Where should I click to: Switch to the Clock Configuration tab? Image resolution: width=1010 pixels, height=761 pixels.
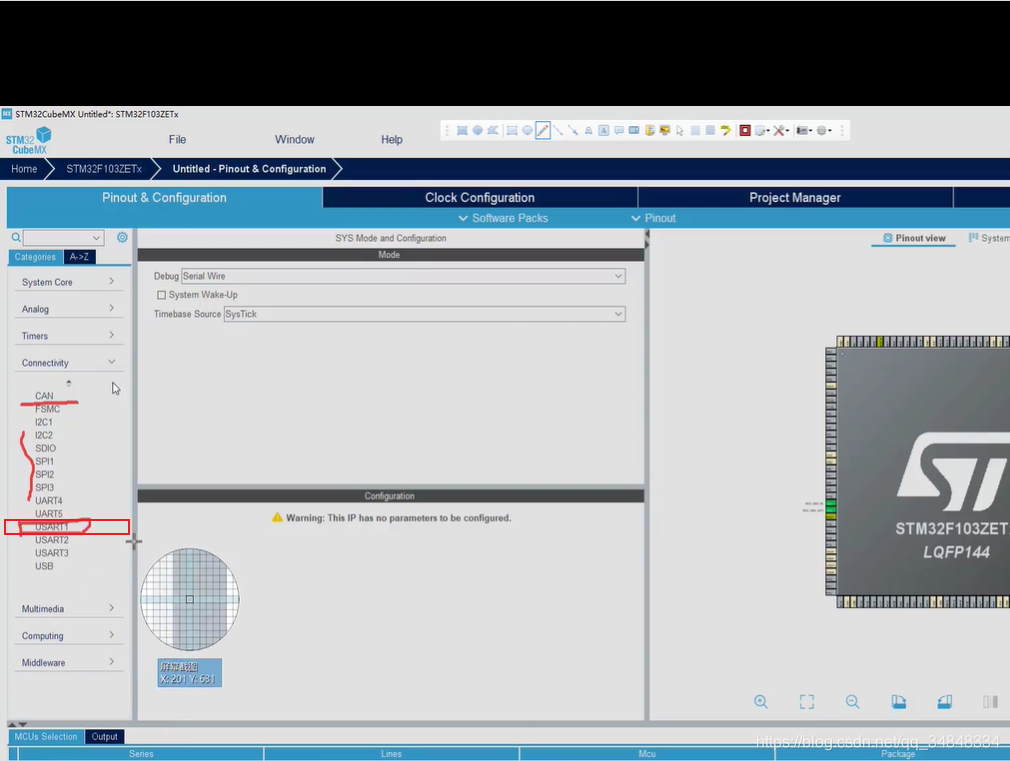(x=480, y=198)
